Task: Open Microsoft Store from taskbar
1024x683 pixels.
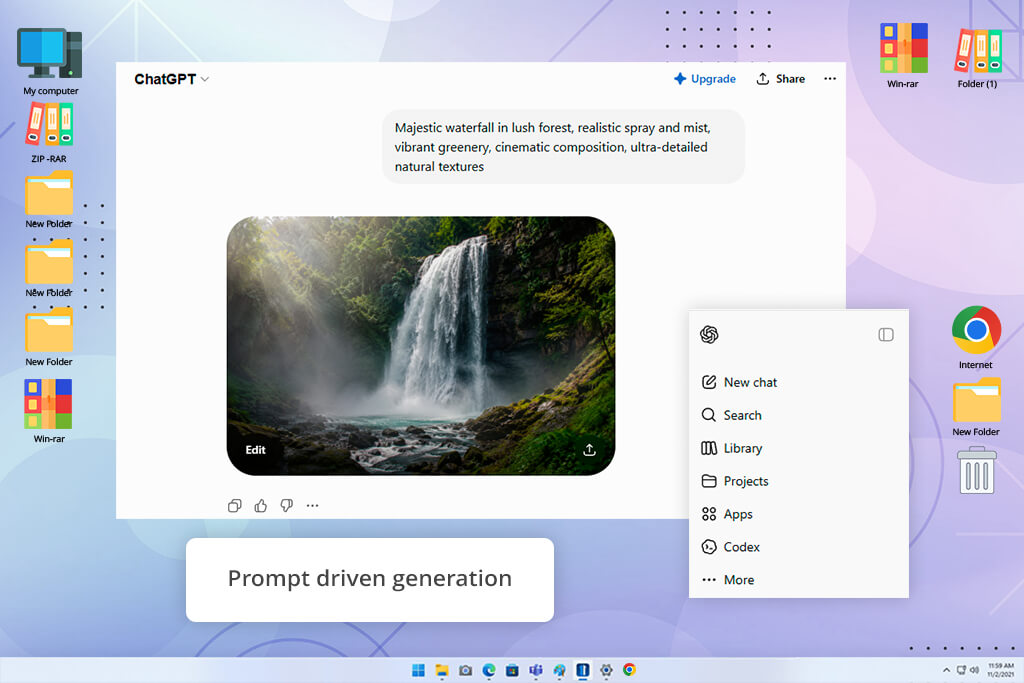Action: pyautogui.click(x=513, y=670)
